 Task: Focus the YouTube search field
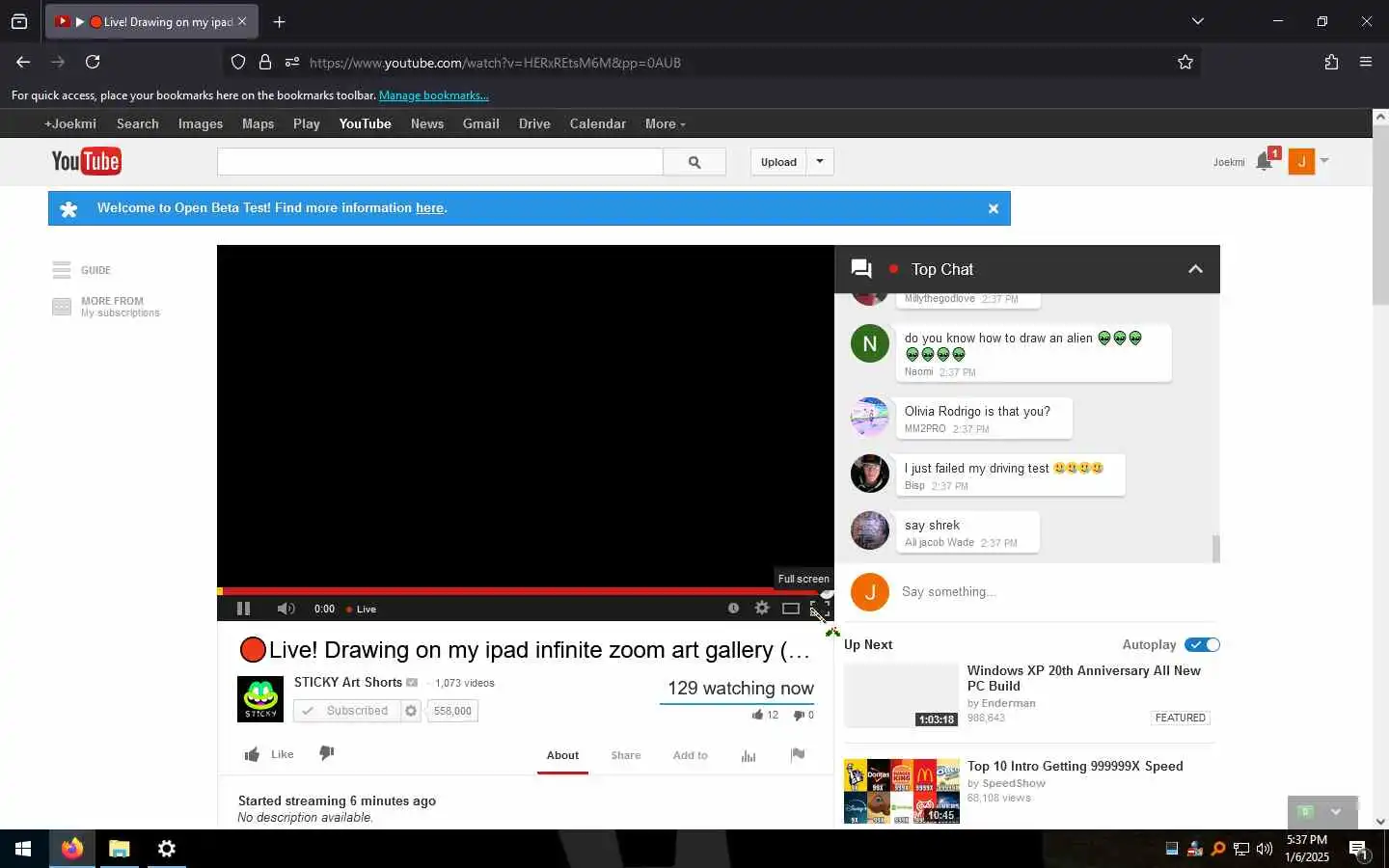point(440,162)
